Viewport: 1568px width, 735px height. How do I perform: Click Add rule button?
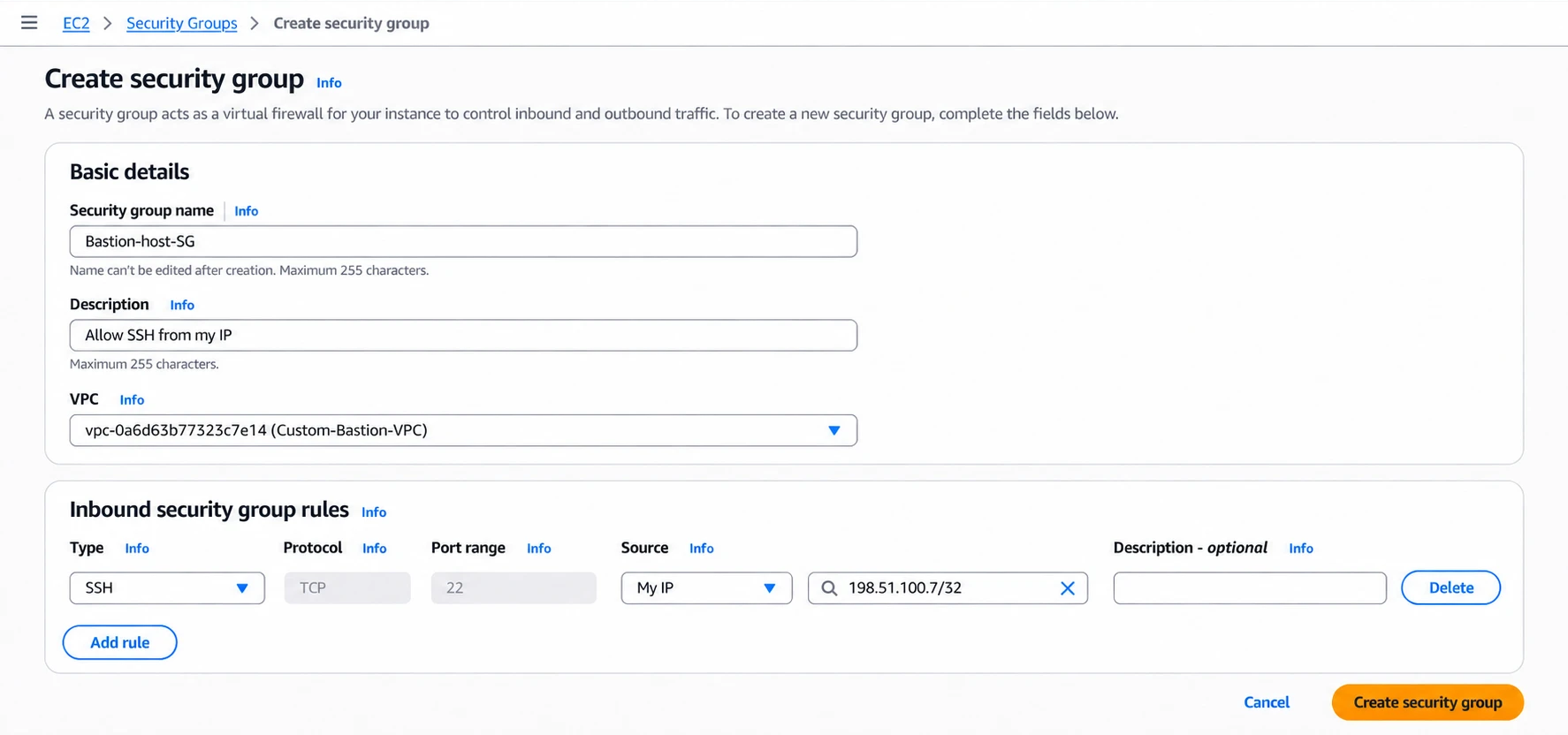120,642
